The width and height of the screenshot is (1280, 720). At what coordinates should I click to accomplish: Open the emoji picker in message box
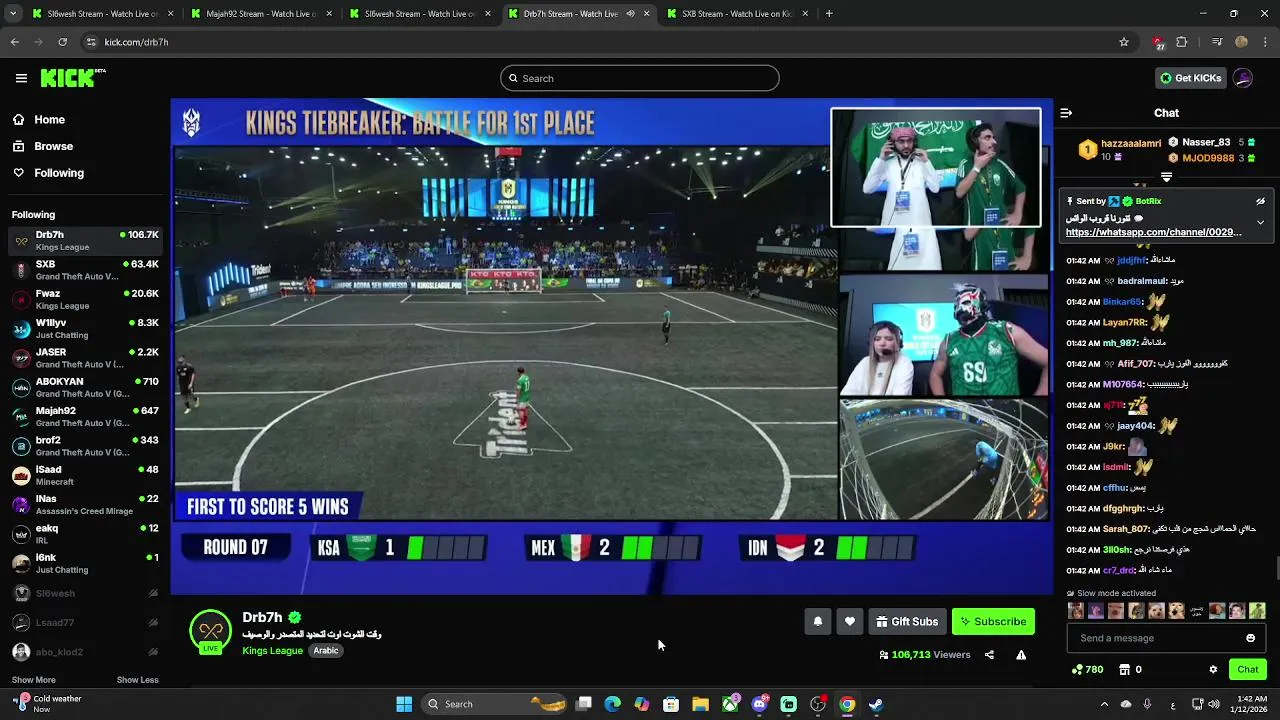[1250, 638]
